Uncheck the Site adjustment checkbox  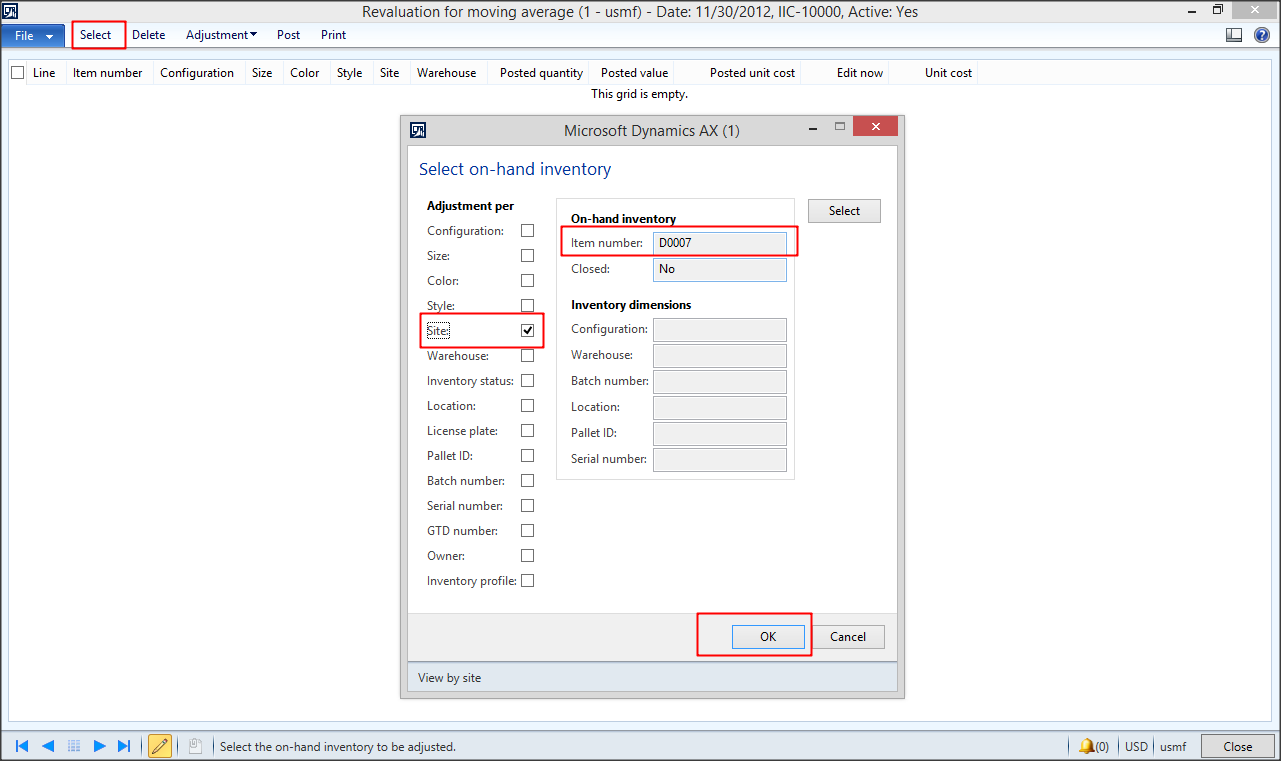coord(527,331)
